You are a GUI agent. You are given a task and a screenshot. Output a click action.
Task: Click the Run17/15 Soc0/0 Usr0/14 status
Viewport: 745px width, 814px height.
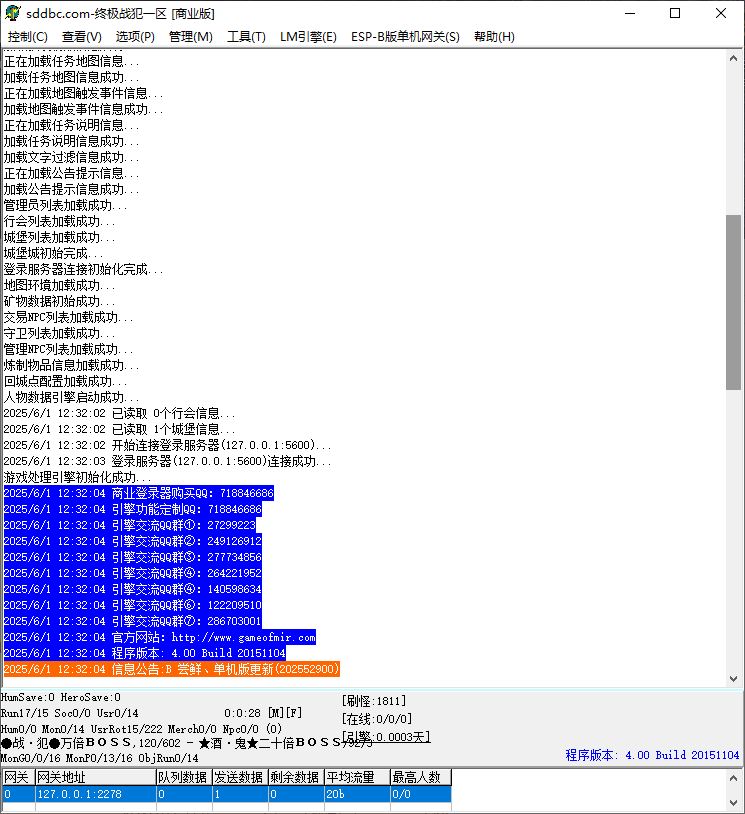click(70, 713)
